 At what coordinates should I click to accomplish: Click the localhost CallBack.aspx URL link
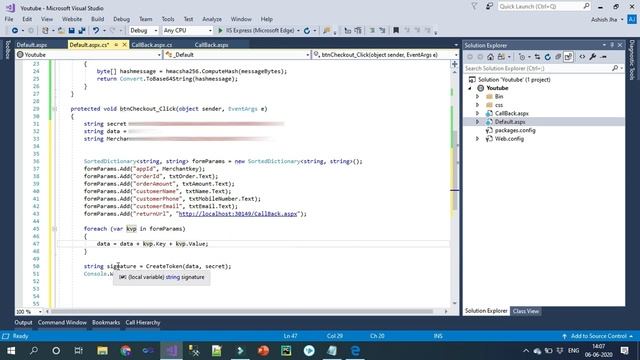click(x=238, y=214)
